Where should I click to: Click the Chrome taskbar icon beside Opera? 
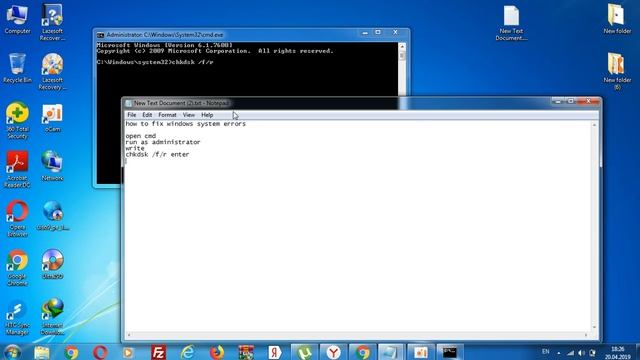(x=71, y=352)
